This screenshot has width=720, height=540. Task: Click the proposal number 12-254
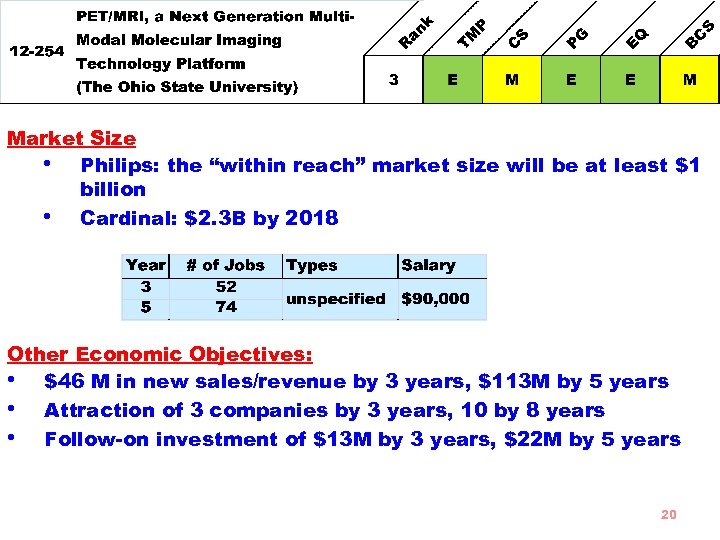[x=37, y=51]
